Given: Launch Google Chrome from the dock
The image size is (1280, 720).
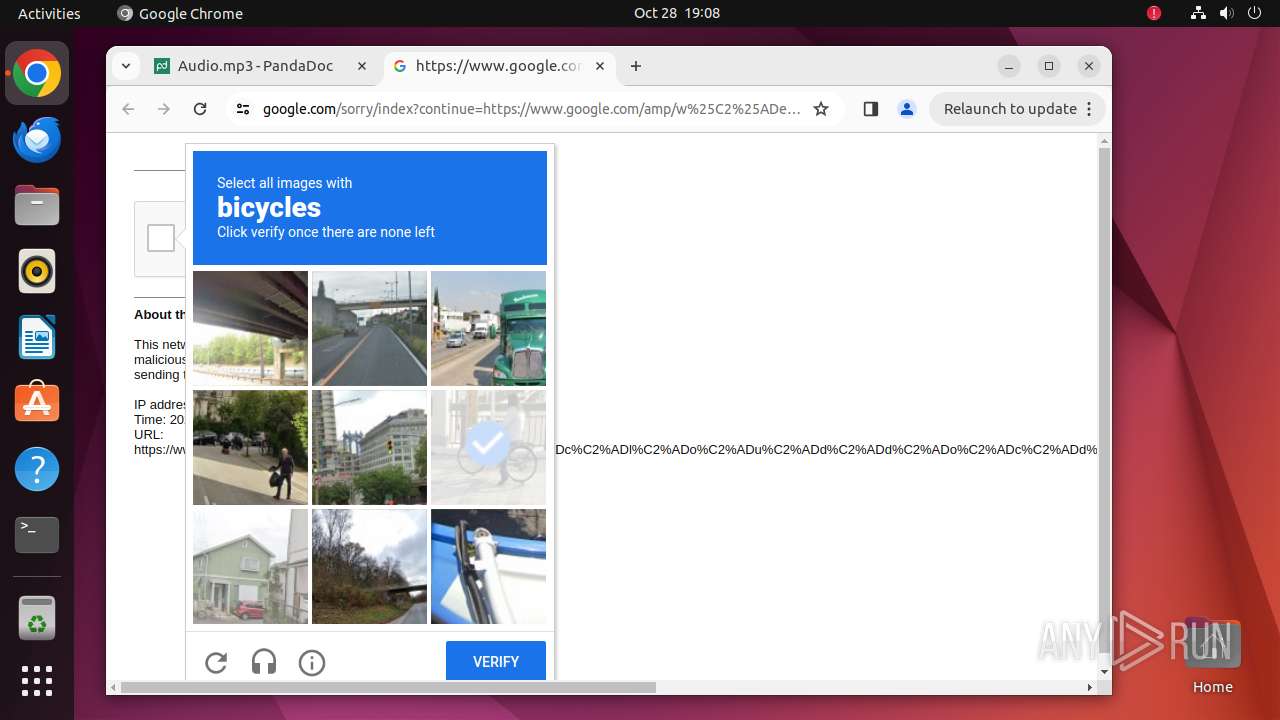Looking at the screenshot, I should point(37,74).
